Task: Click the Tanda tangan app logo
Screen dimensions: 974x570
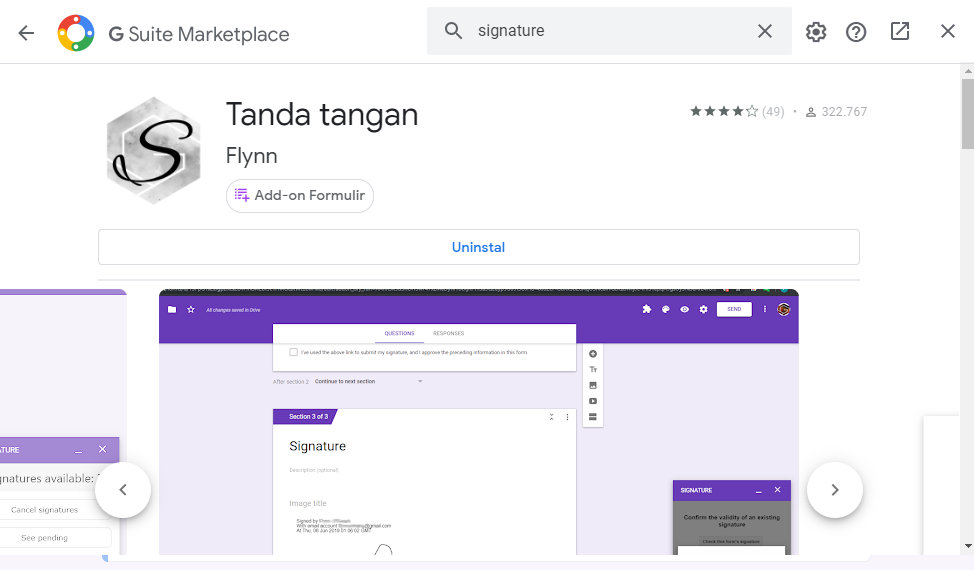Action: [153, 150]
